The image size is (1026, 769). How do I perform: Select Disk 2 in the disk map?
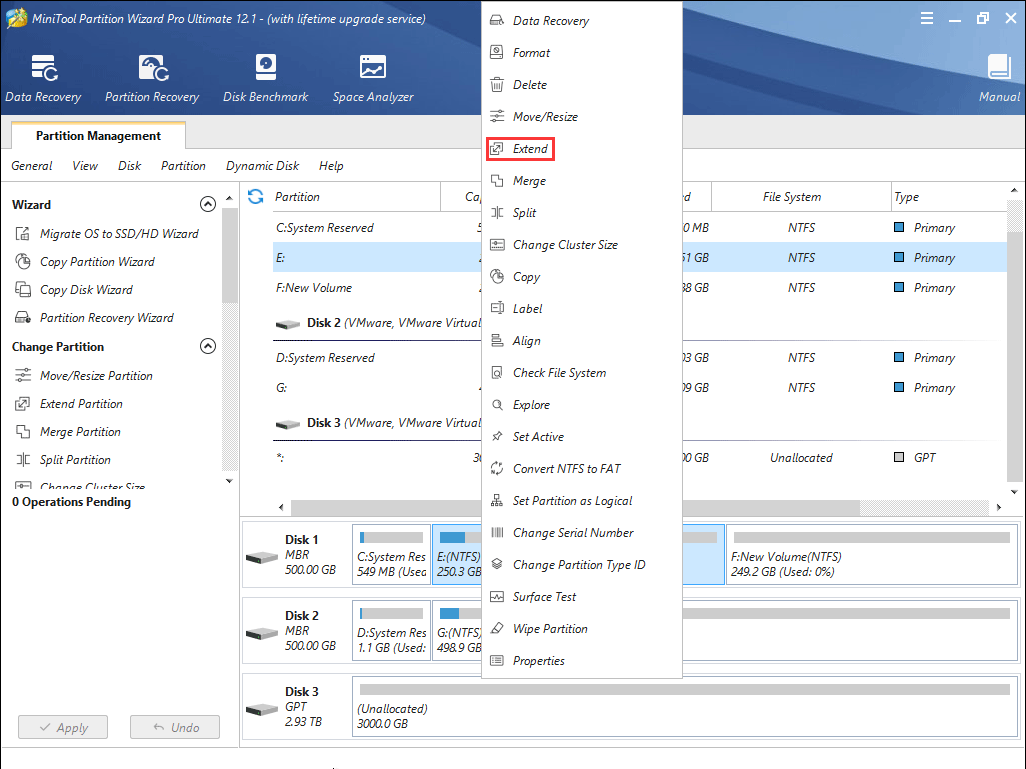pyautogui.click(x=296, y=632)
